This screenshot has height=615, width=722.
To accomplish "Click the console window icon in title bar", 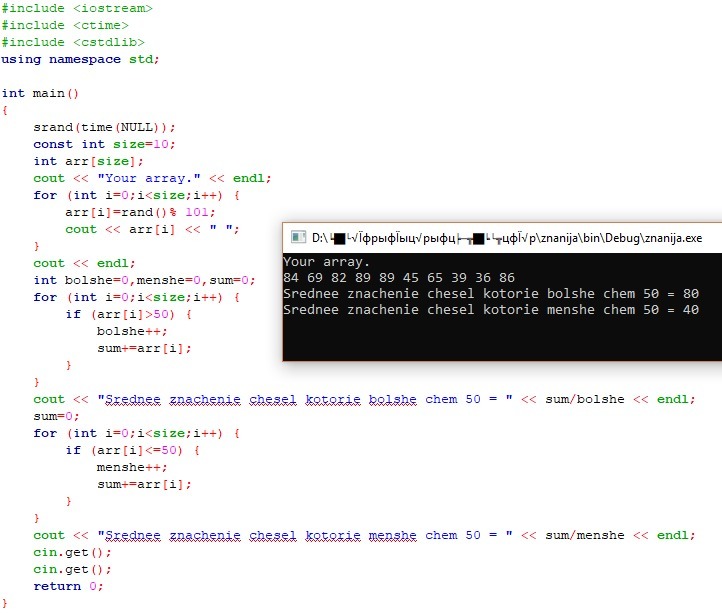I will 297,239.
